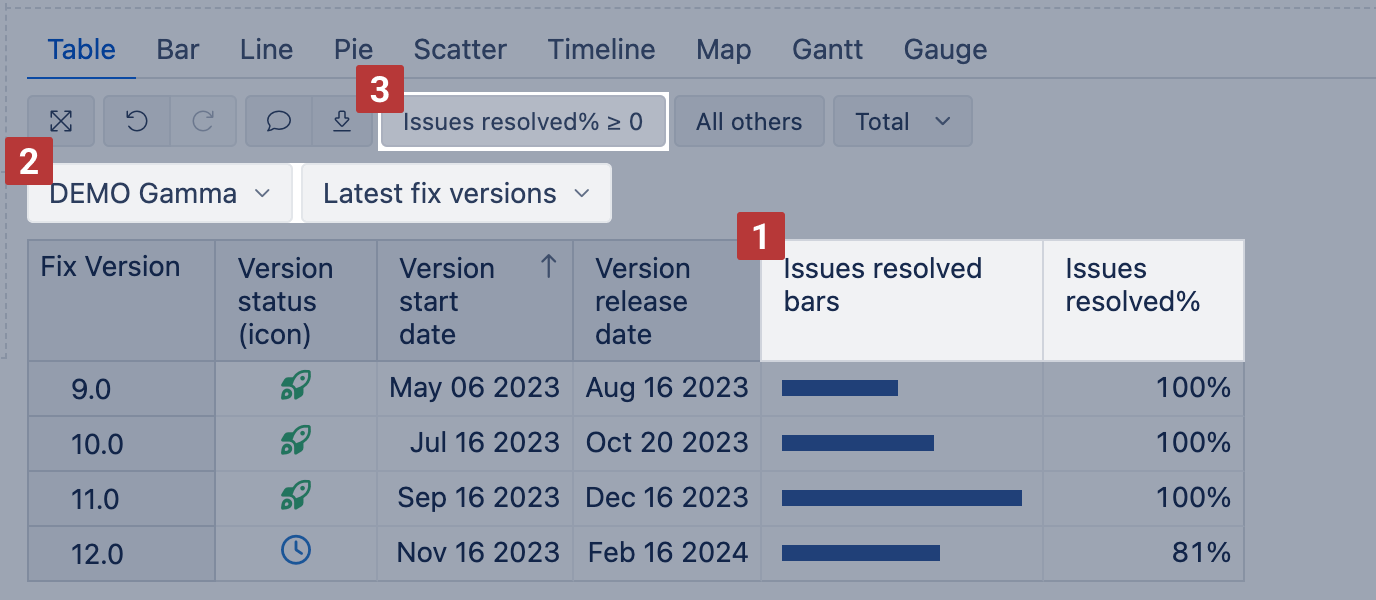Open the Latest fix versions dropdown
The height and width of the screenshot is (600, 1376).
click(x=456, y=193)
